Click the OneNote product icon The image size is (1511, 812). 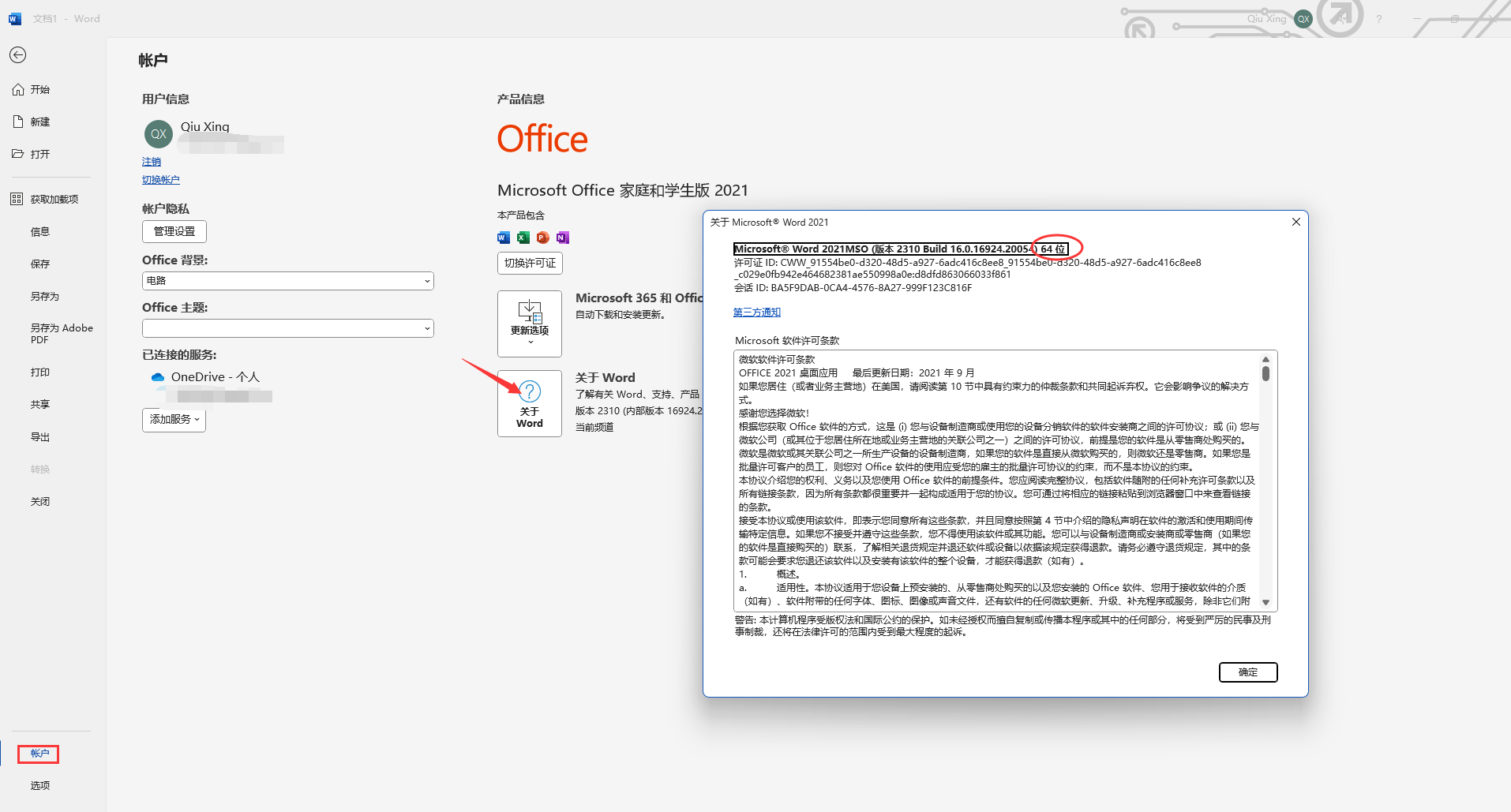pos(562,238)
